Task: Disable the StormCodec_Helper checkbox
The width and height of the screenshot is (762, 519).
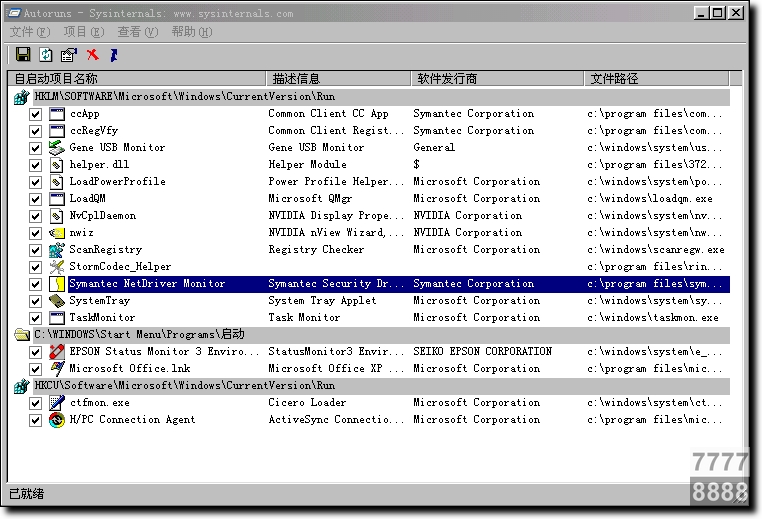Action: coord(35,267)
